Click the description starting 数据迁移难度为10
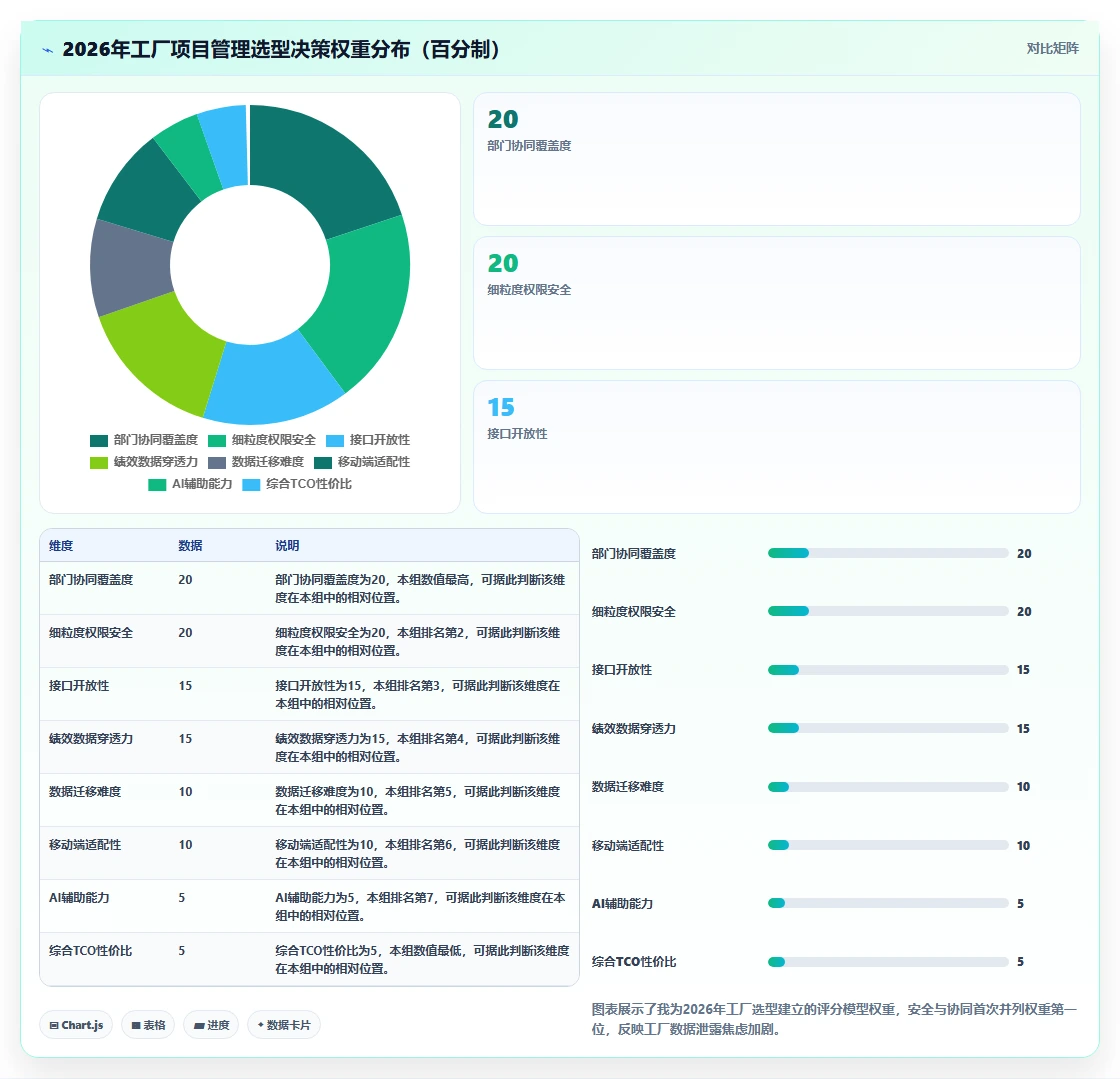This screenshot has height=1079, width=1120. (418, 801)
